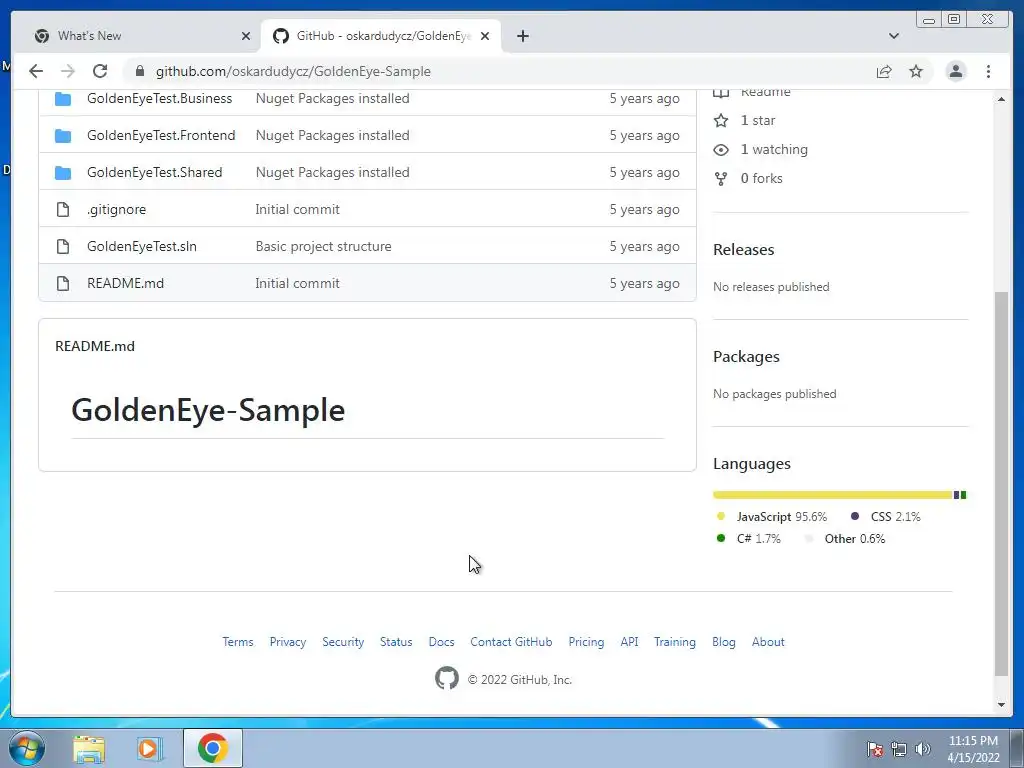
Task: Open the Pricing footer link
Action: [x=586, y=642]
